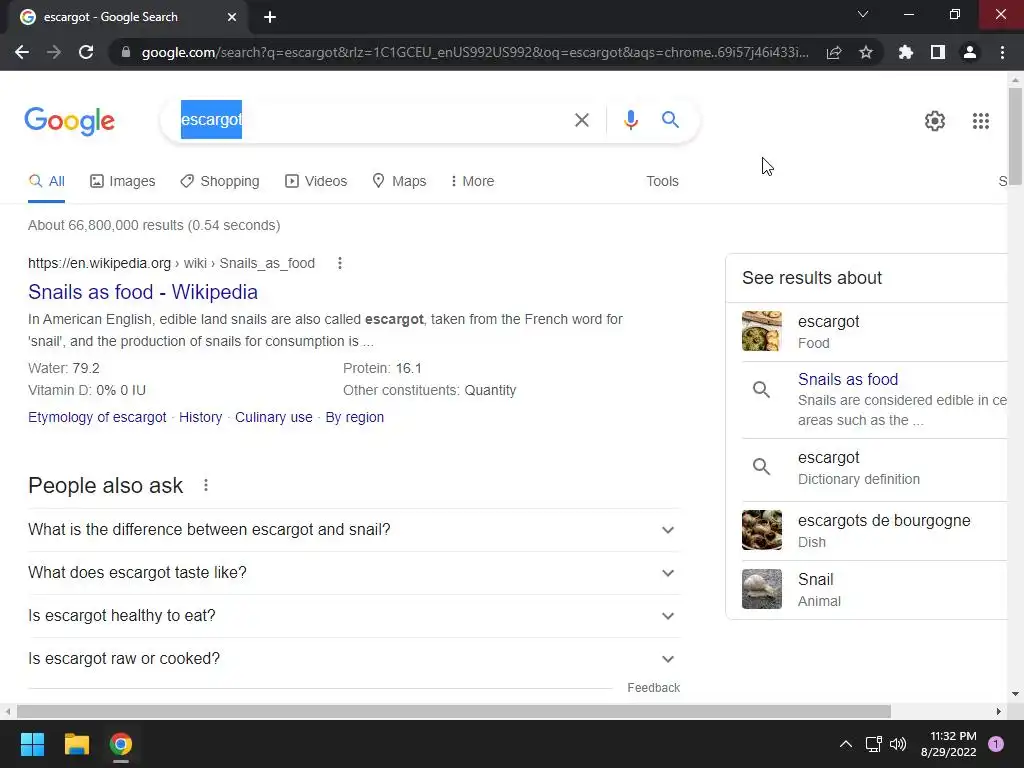Open Snails as food panel link

pyautogui.click(x=848, y=379)
